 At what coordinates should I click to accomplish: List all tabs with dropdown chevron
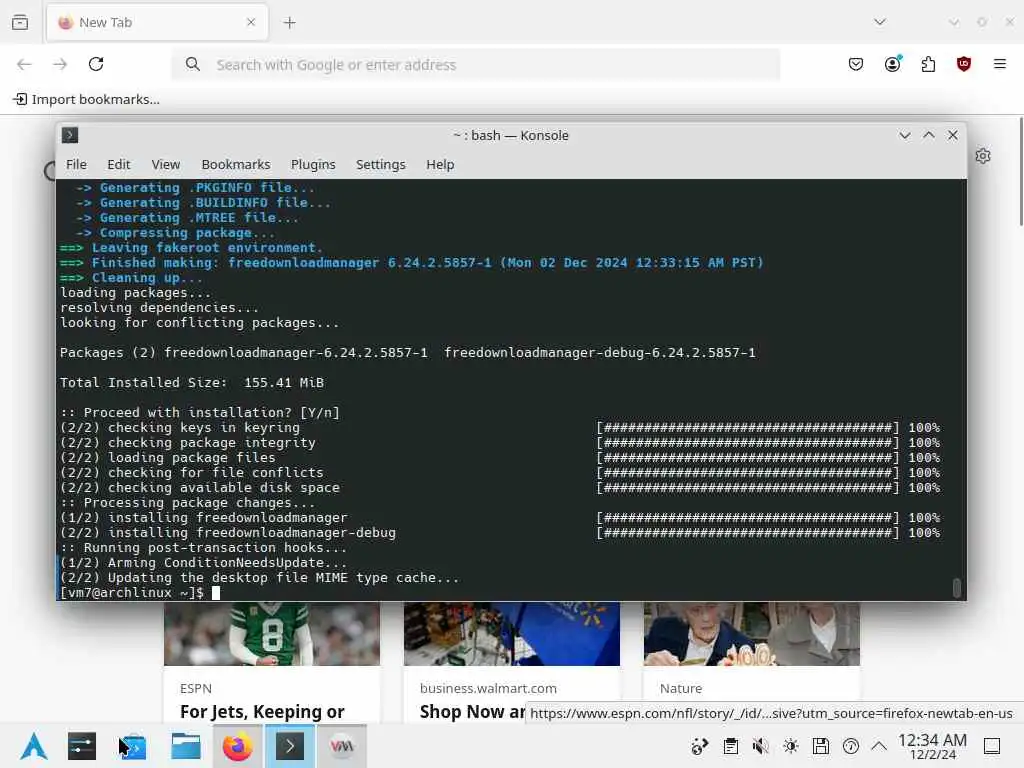(x=880, y=22)
